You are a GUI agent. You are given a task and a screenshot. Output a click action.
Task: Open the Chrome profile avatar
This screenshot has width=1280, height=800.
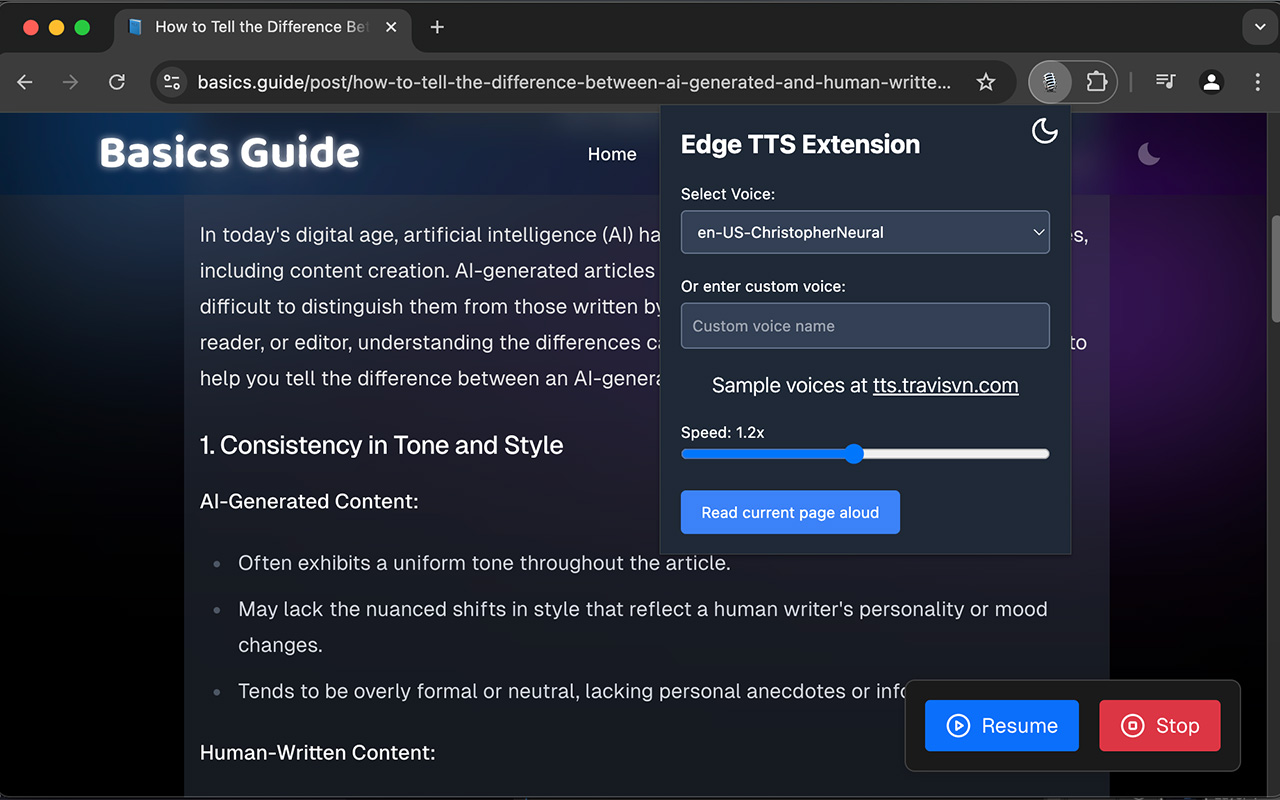[x=1211, y=82]
